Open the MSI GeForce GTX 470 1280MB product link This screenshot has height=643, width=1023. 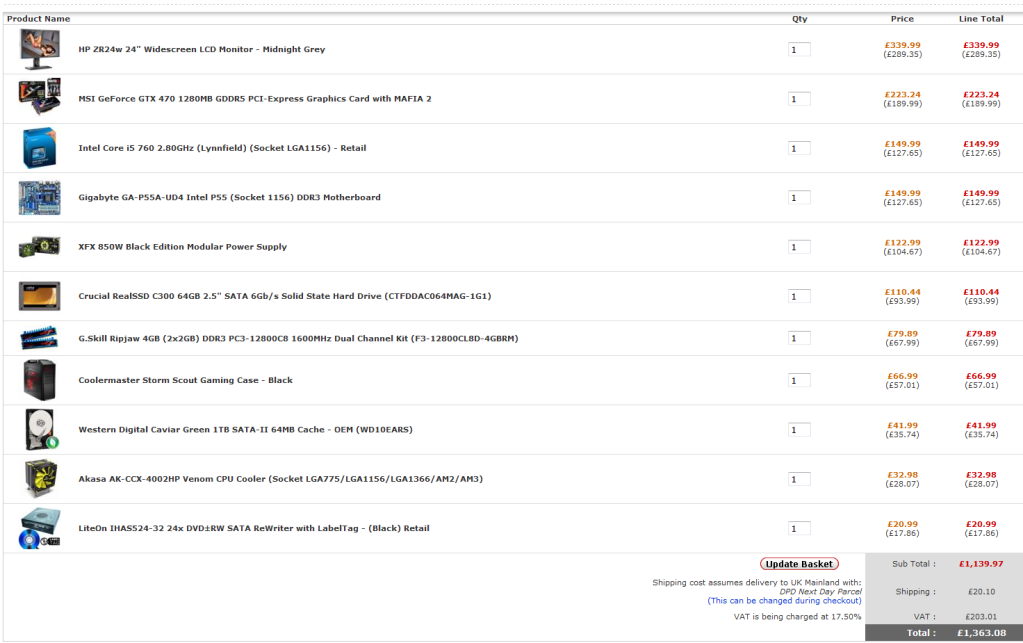[254, 99]
